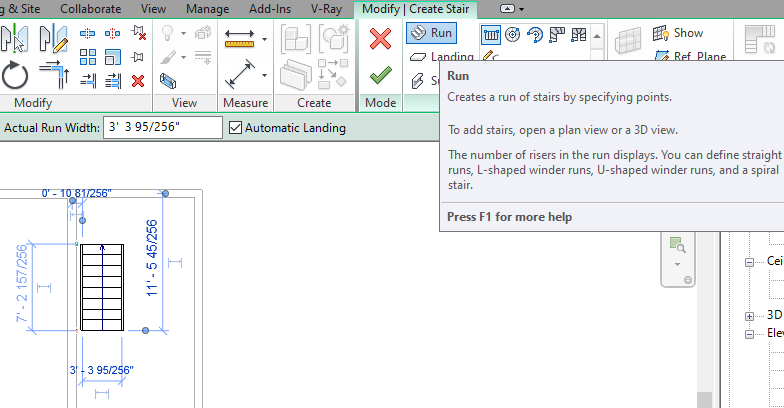This screenshot has height=408, width=784.
Task: Click the red Delete icon in Modify panel
Action: coord(138,81)
